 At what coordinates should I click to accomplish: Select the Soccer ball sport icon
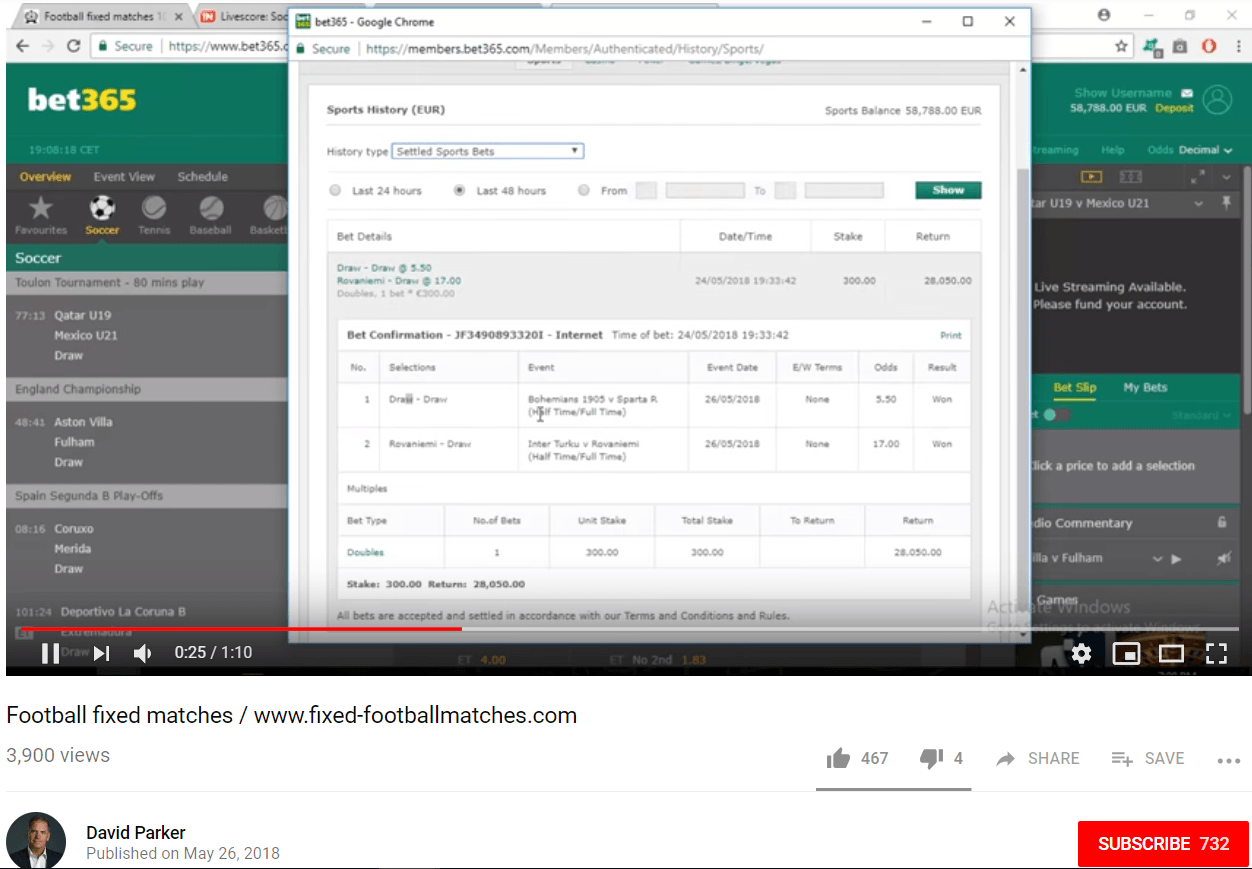[102, 208]
